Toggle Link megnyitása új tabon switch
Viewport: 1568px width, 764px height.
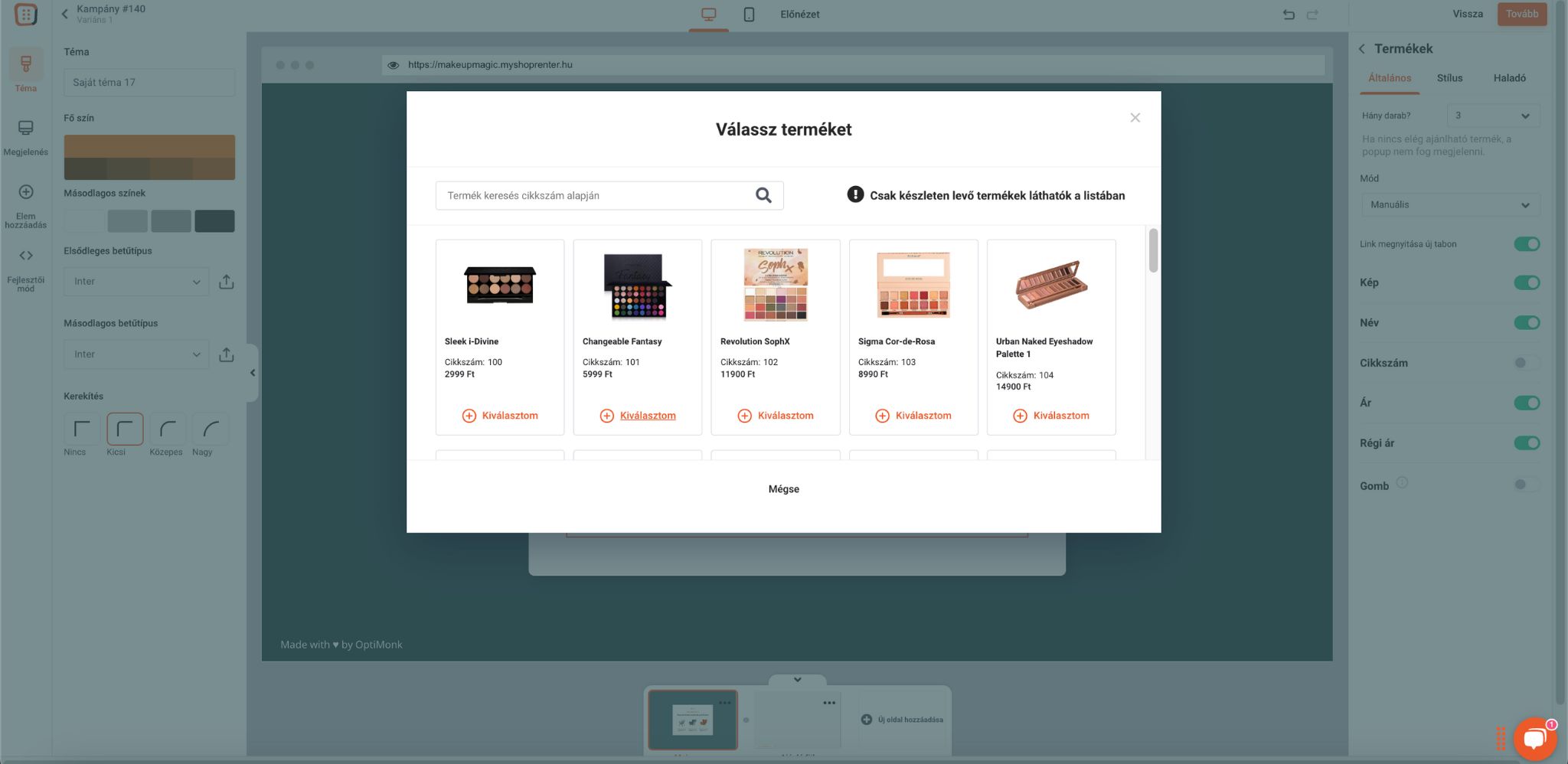point(1527,244)
